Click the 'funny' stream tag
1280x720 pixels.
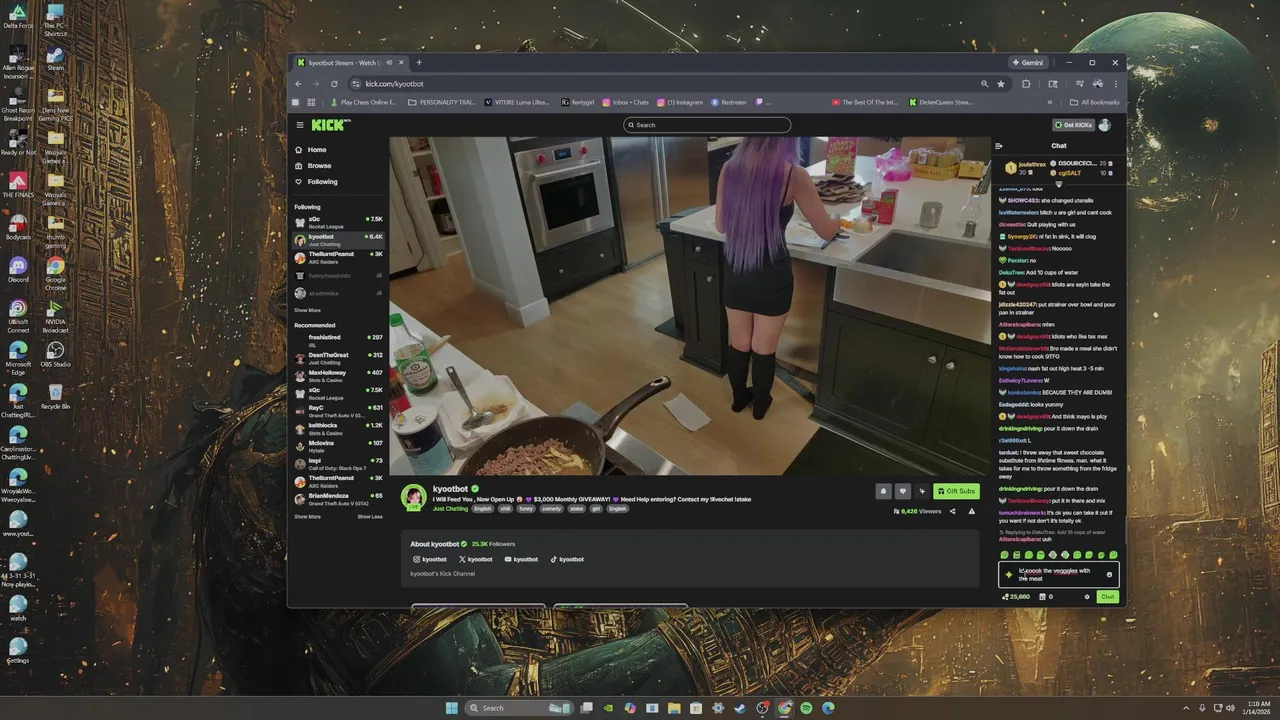point(526,509)
